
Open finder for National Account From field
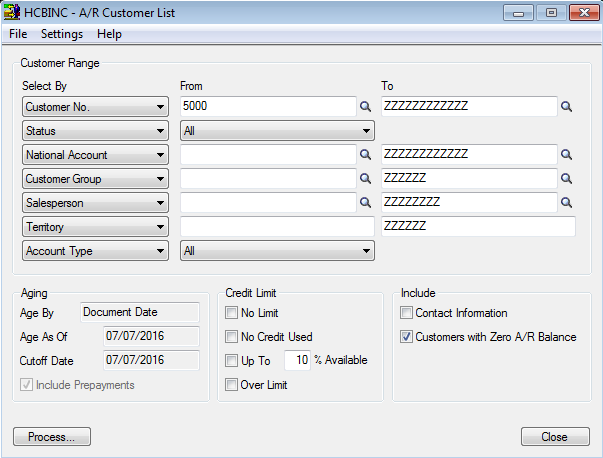(x=365, y=155)
